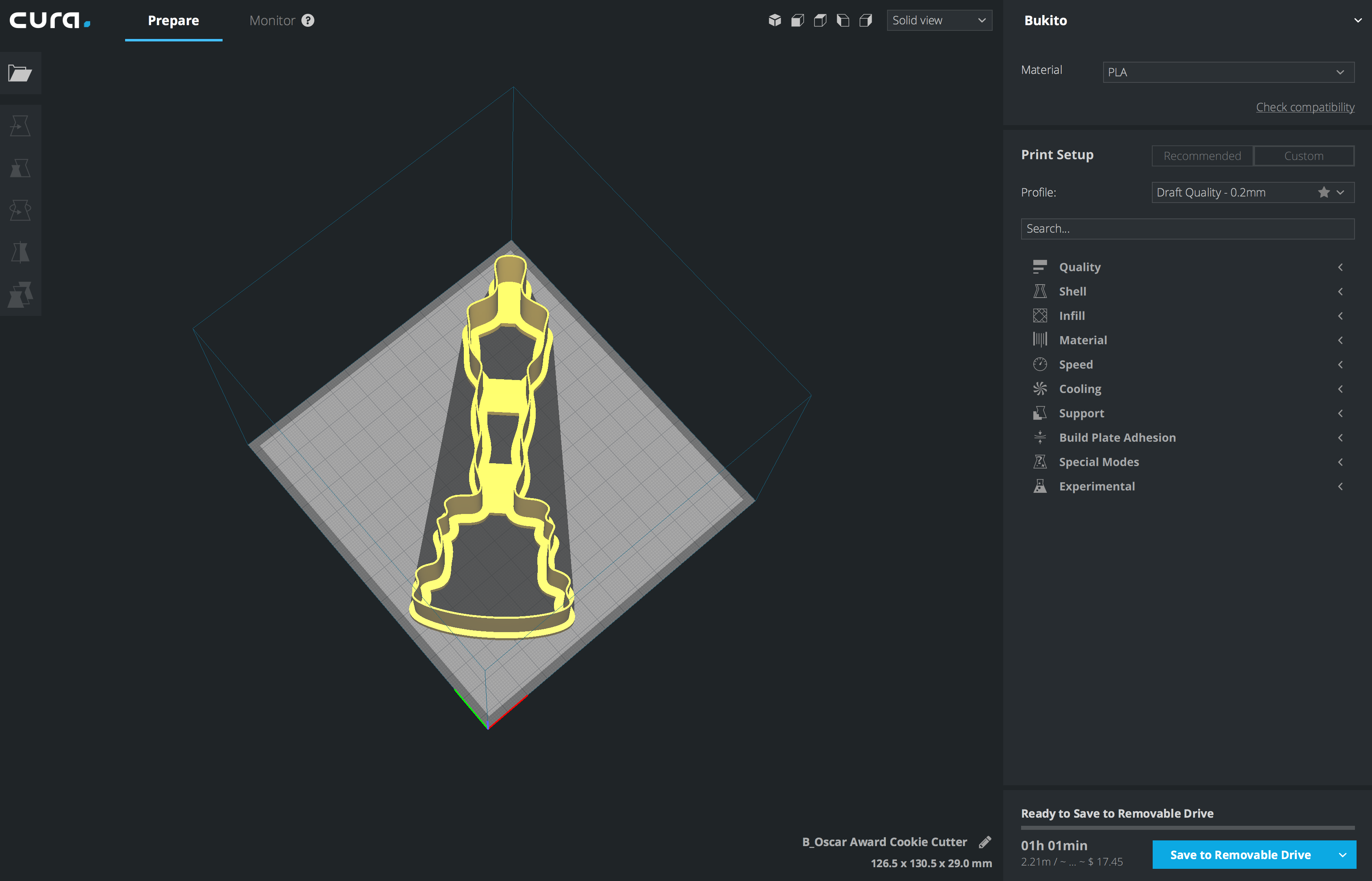This screenshot has width=1372, height=881.
Task: Focus the settings Search field
Action: (x=1188, y=229)
